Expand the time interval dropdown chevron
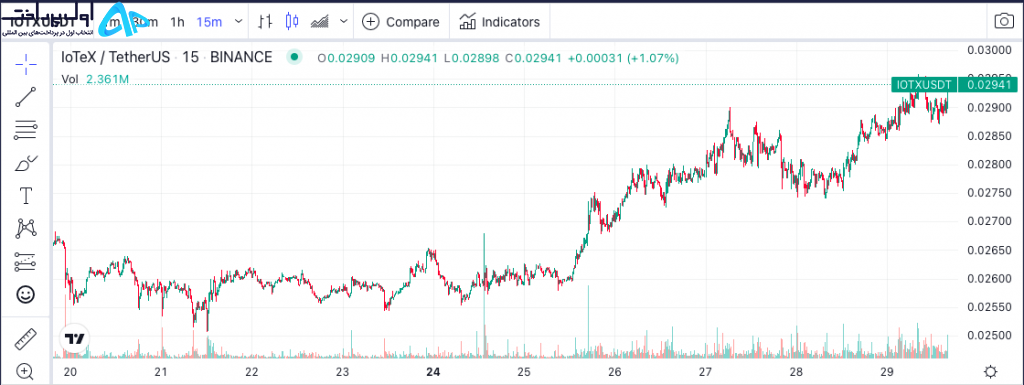Viewport: 1024px width, 385px height. 238,22
